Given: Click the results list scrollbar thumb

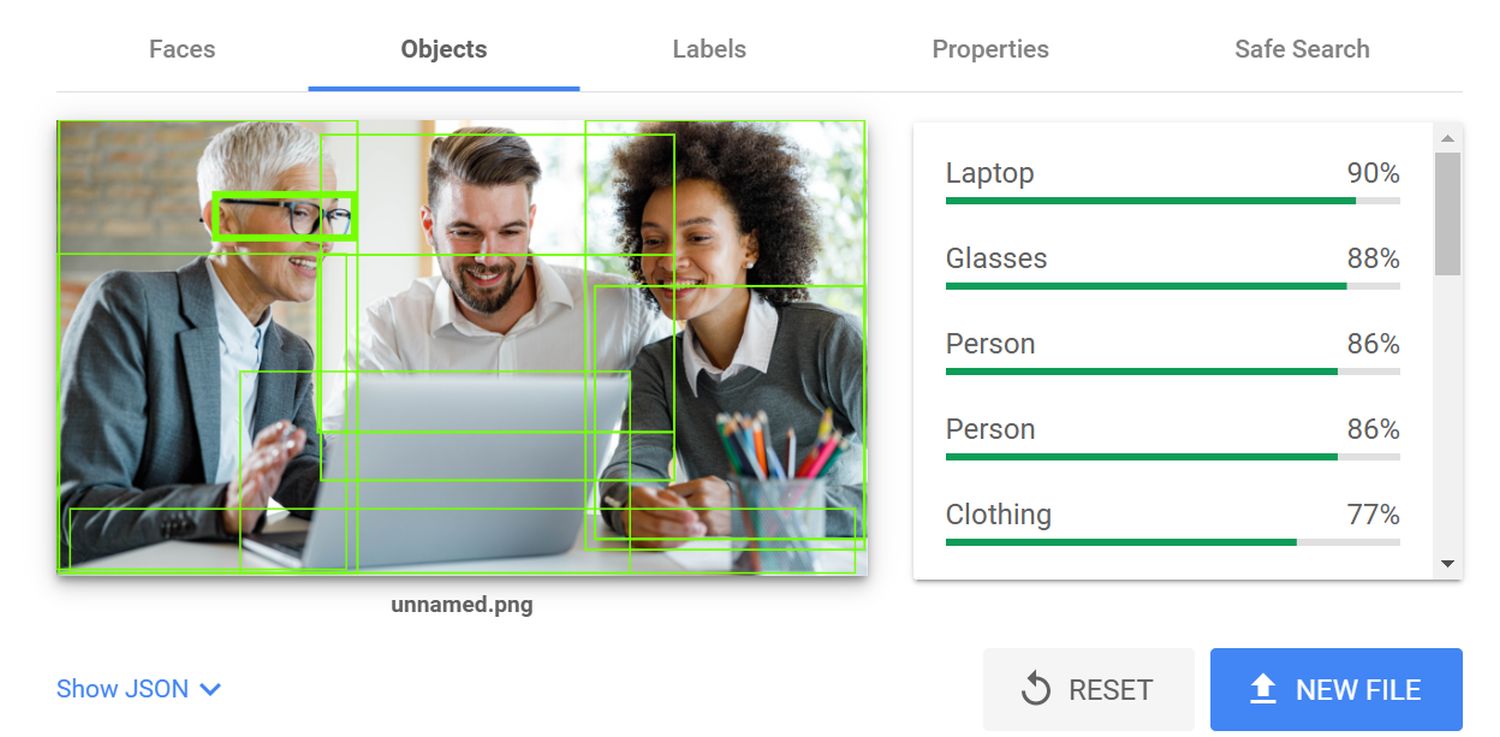Looking at the screenshot, I should coord(1448,213).
